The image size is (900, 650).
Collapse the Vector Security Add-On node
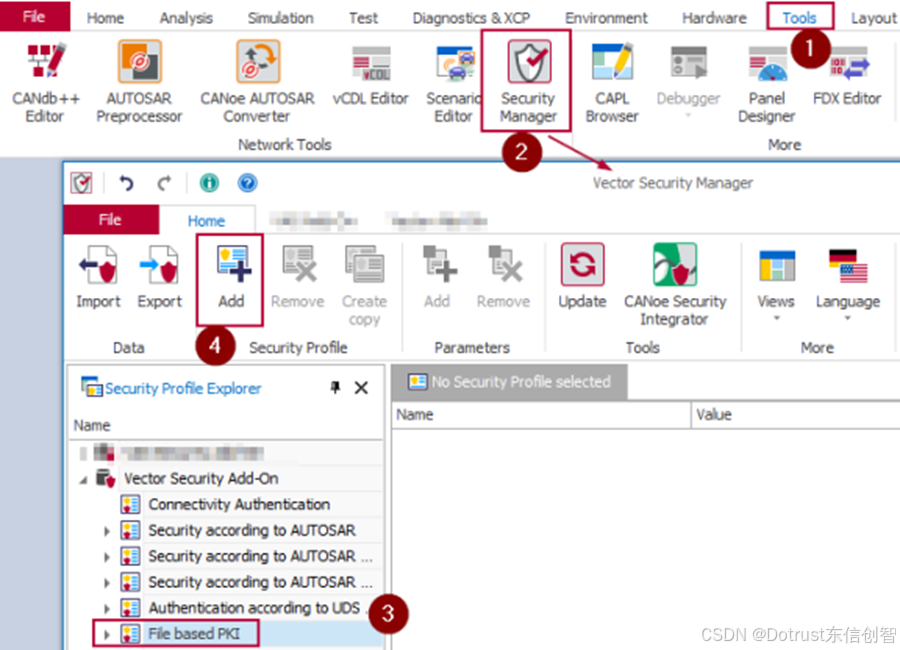pyautogui.click(x=83, y=479)
